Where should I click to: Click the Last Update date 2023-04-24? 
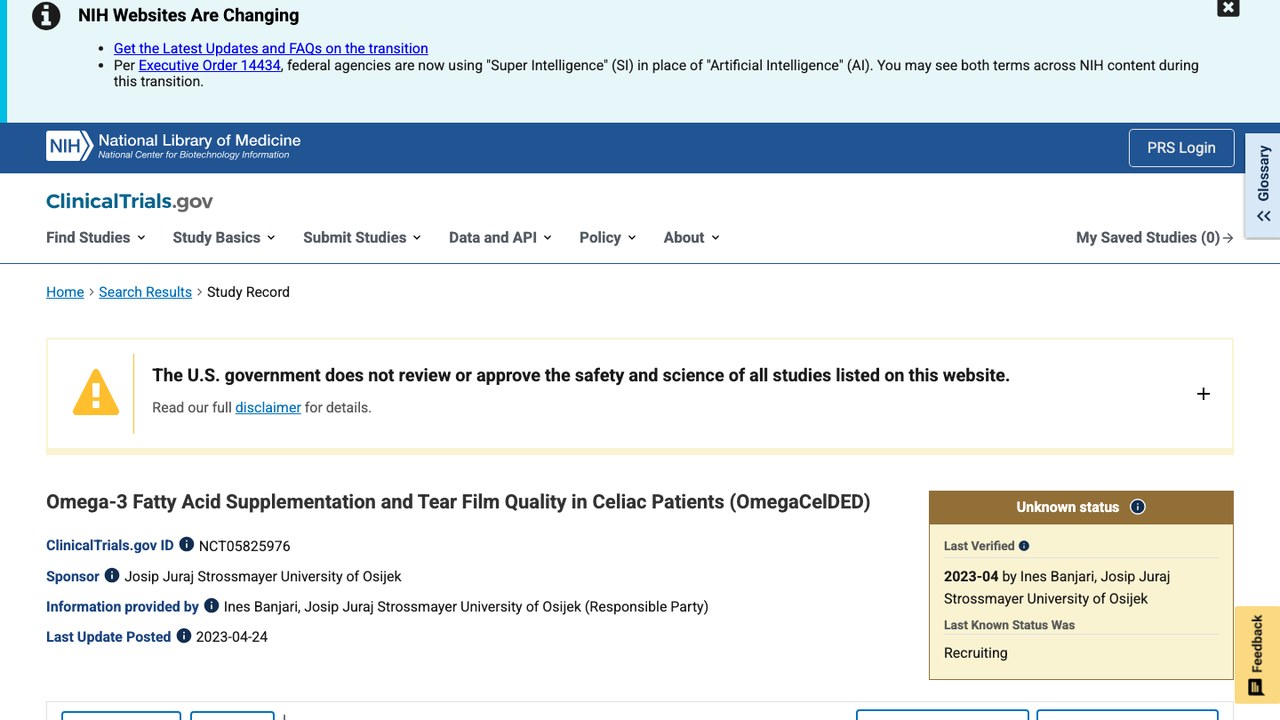[x=232, y=637]
